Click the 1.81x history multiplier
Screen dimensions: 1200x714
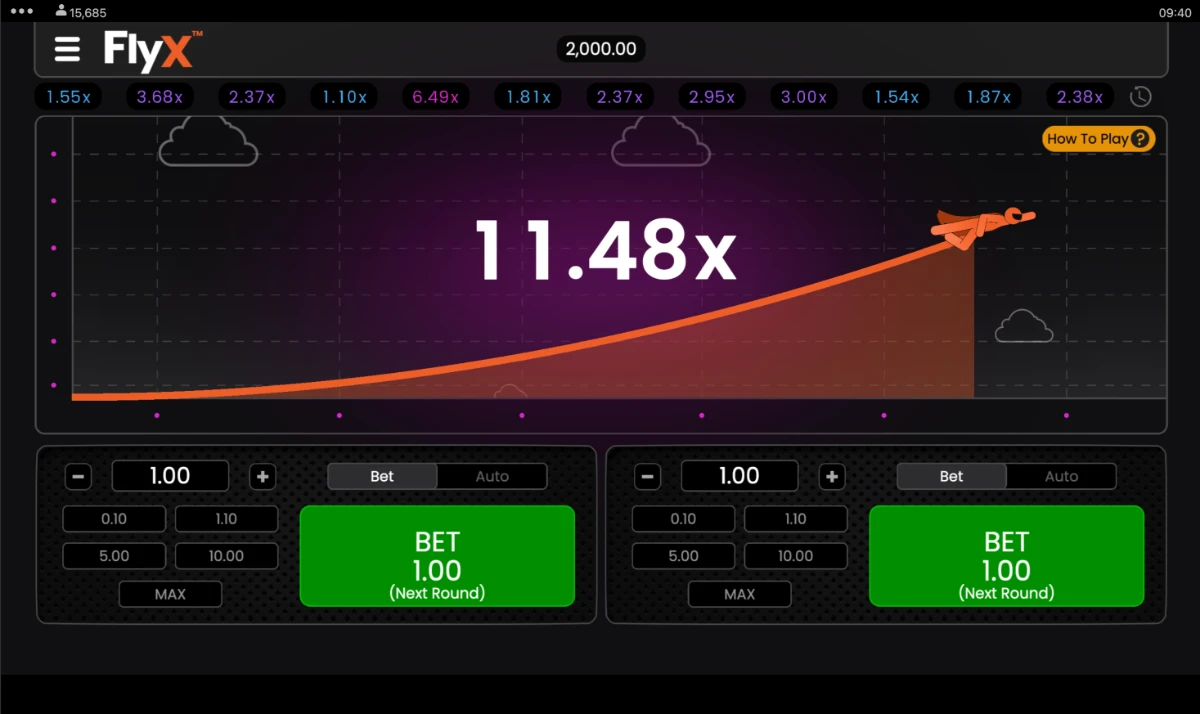tap(528, 97)
